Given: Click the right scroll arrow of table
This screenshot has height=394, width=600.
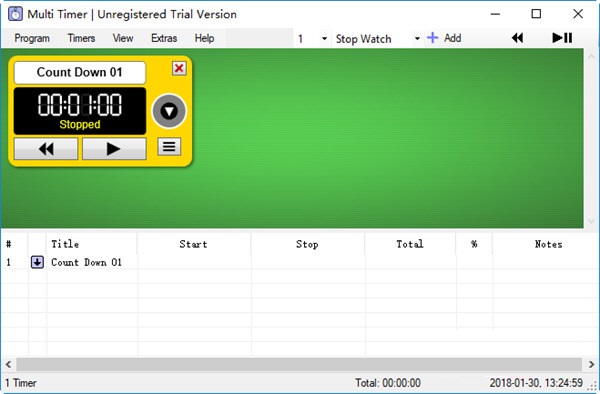Looking at the screenshot, I should click(591, 364).
